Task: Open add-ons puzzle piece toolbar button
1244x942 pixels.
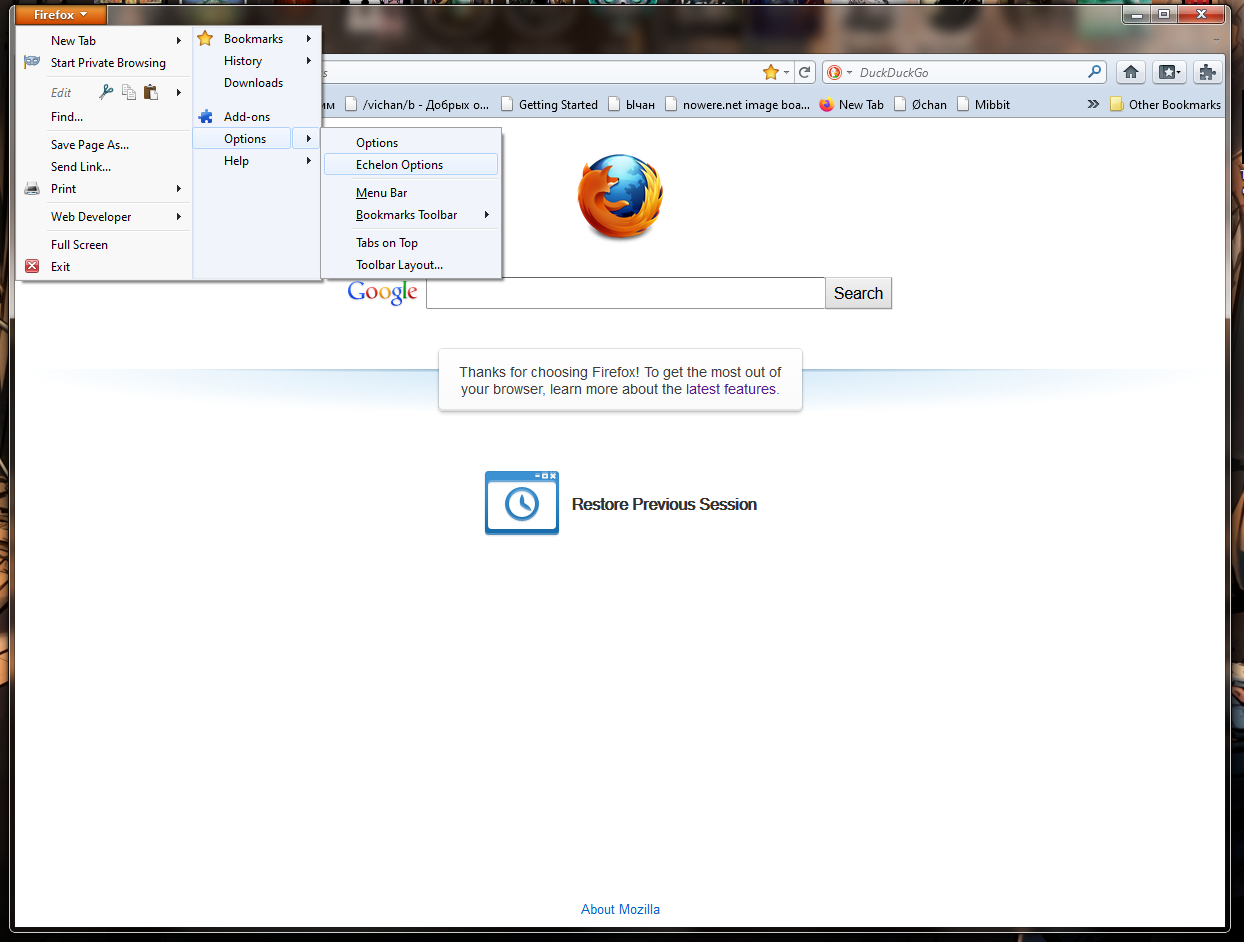Action: pos(1207,72)
